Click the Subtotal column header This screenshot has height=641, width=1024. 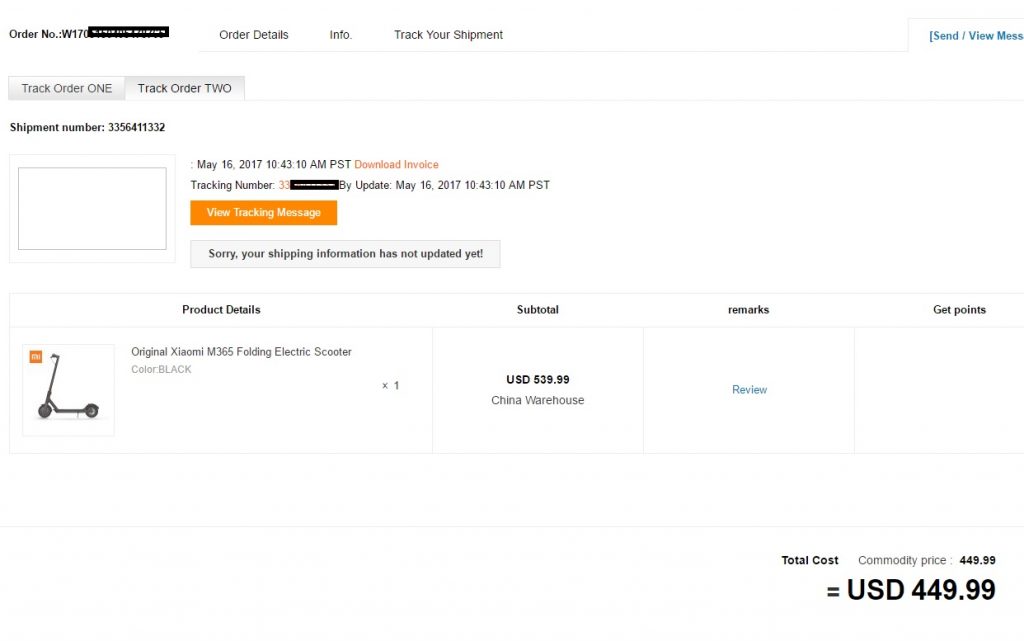(x=537, y=309)
